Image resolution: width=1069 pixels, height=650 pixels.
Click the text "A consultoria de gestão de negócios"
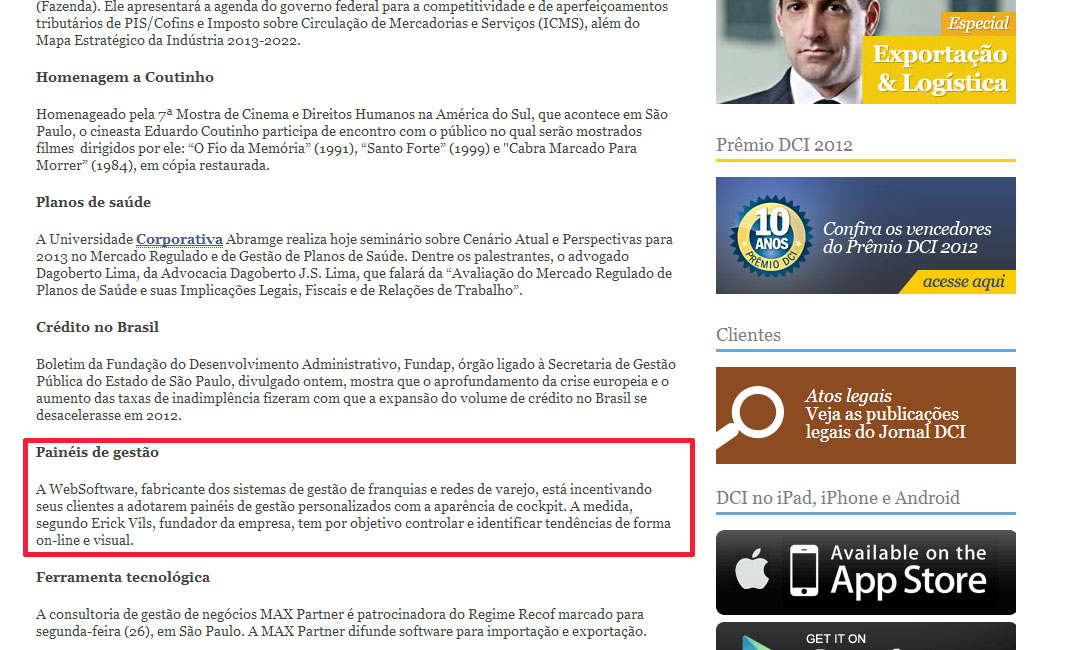click(147, 615)
